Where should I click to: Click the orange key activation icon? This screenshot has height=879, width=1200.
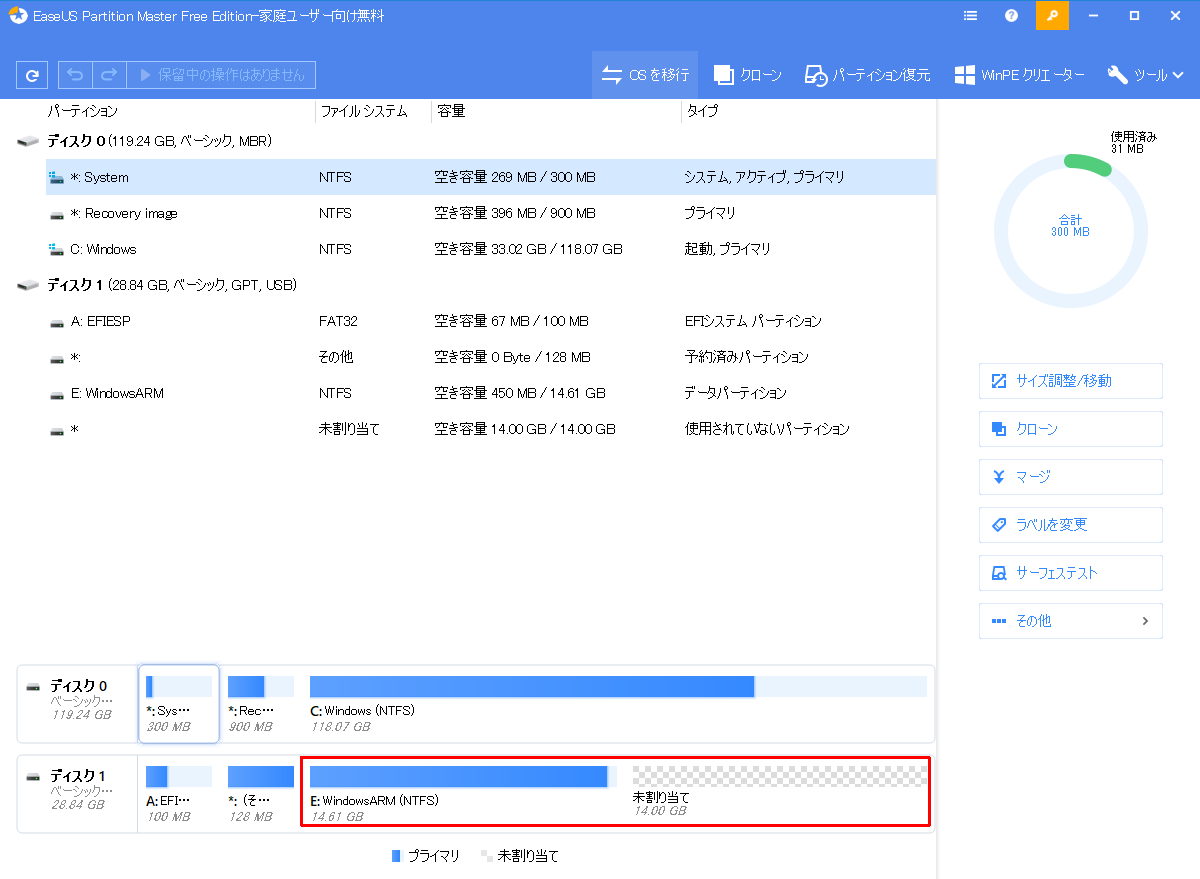[x=1052, y=16]
